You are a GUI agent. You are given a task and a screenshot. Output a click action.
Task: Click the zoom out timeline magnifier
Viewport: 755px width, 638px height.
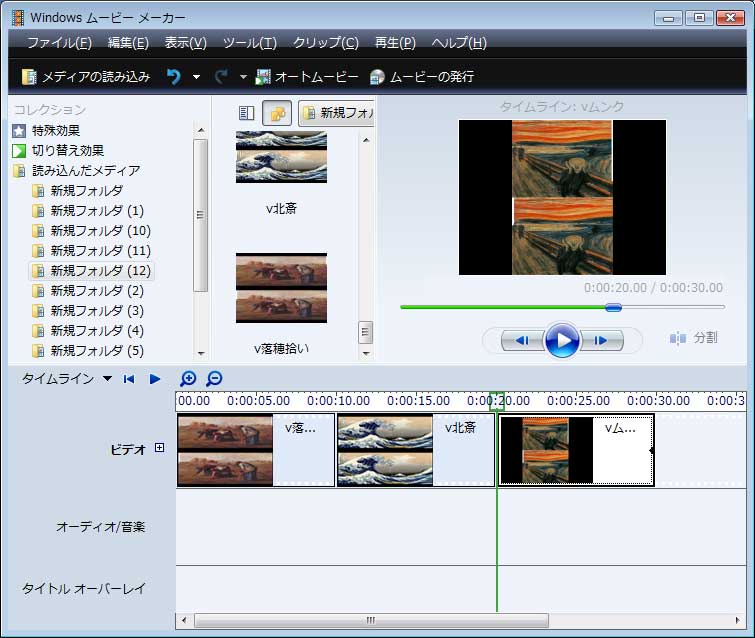214,379
